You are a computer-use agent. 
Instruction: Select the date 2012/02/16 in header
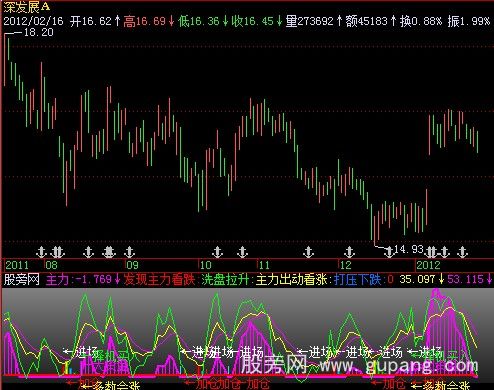pos(33,21)
